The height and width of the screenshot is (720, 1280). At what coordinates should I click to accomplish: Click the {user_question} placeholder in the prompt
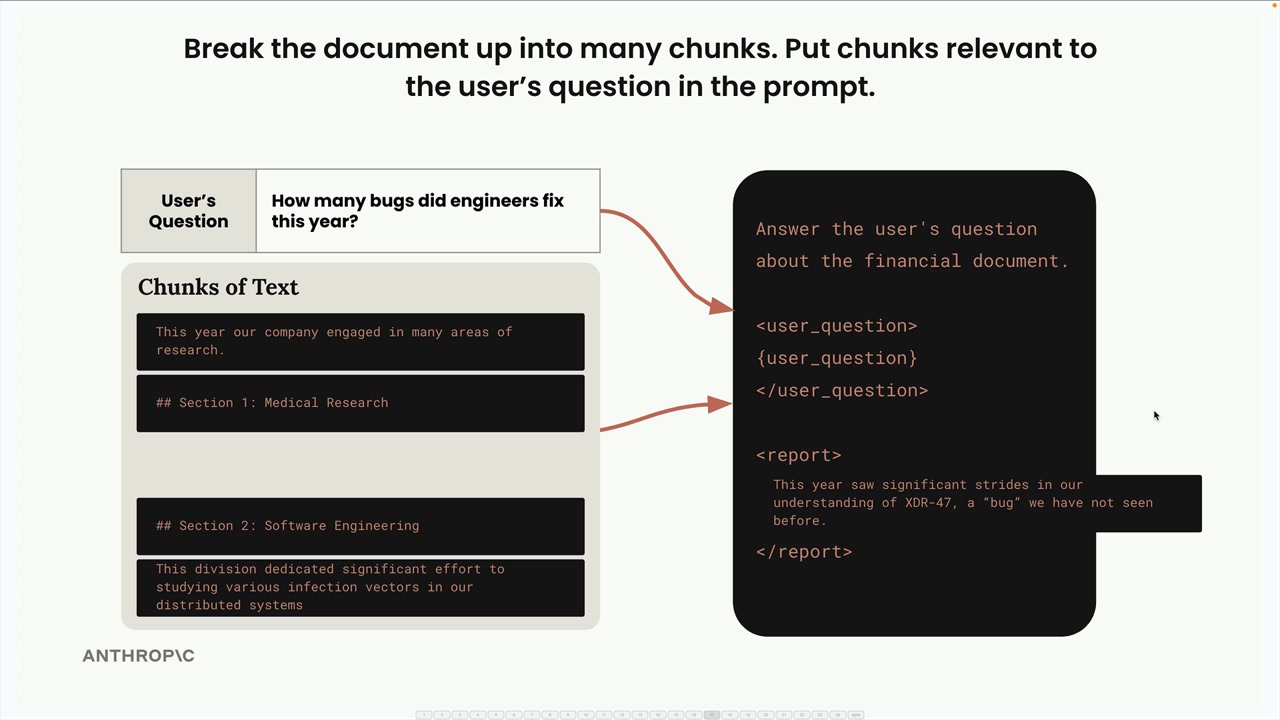(836, 358)
